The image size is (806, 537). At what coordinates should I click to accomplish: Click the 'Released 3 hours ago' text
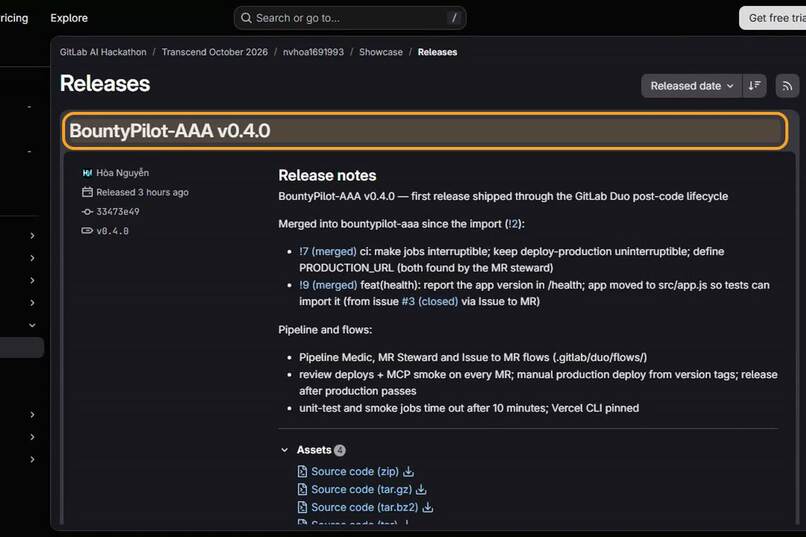tap(142, 192)
